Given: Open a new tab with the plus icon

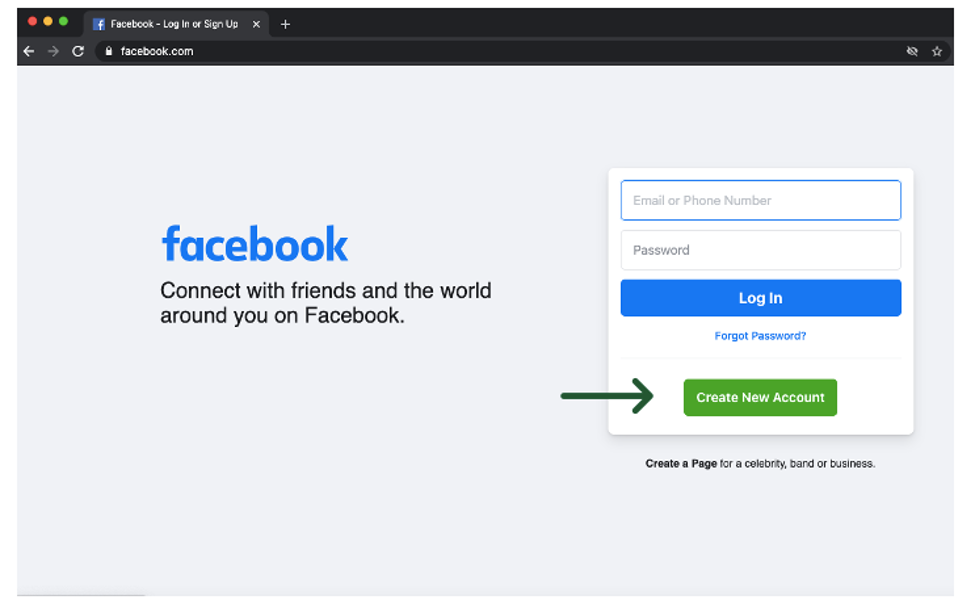Looking at the screenshot, I should click(x=285, y=24).
